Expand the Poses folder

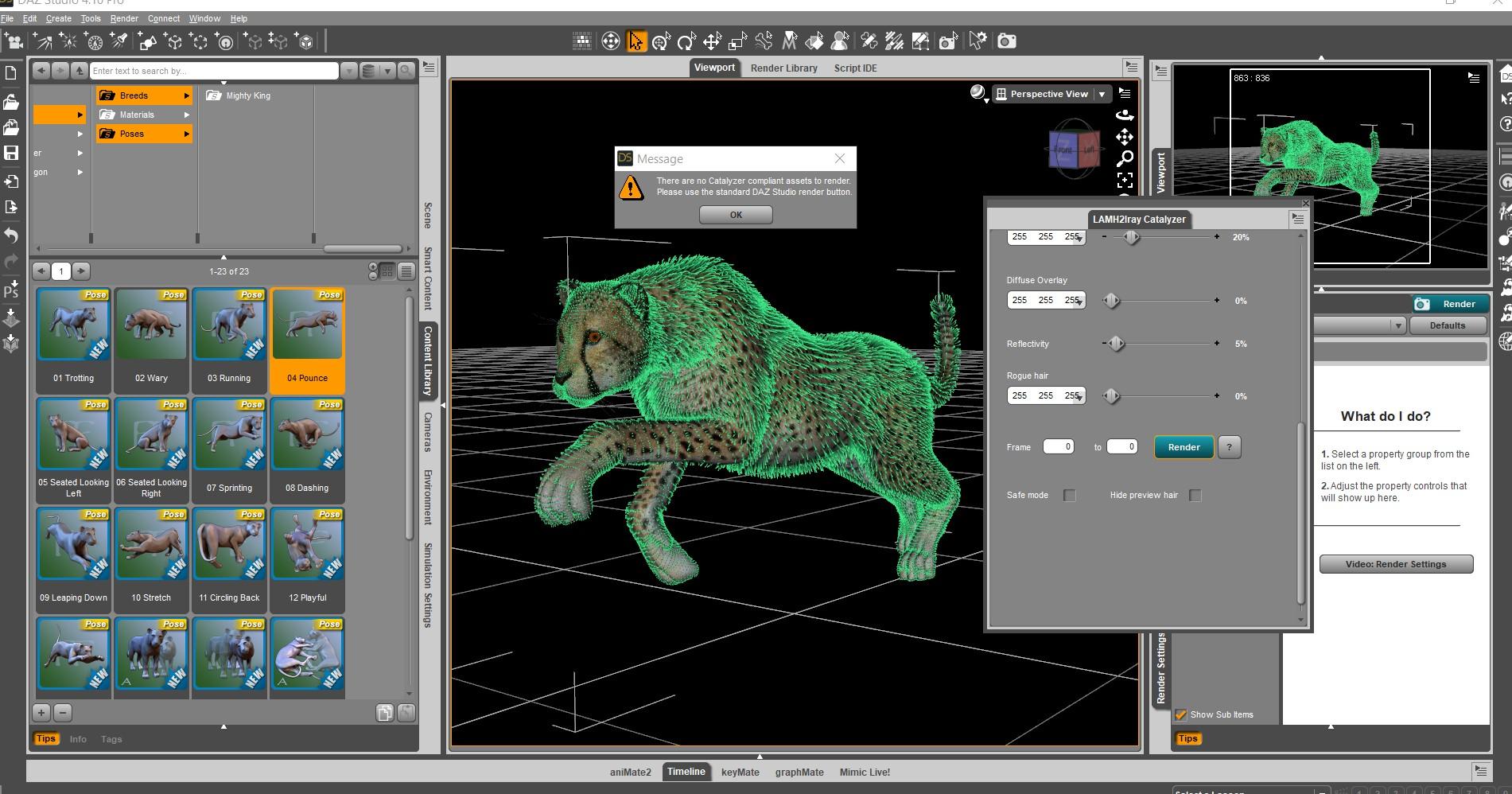[145, 134]
